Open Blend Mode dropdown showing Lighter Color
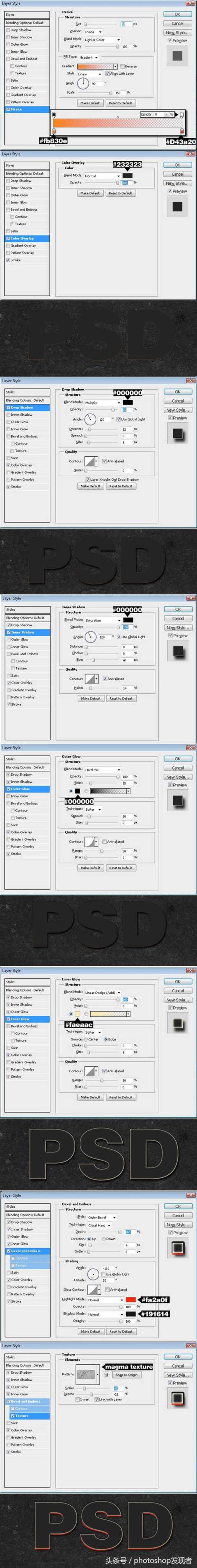 pos(103,39)
